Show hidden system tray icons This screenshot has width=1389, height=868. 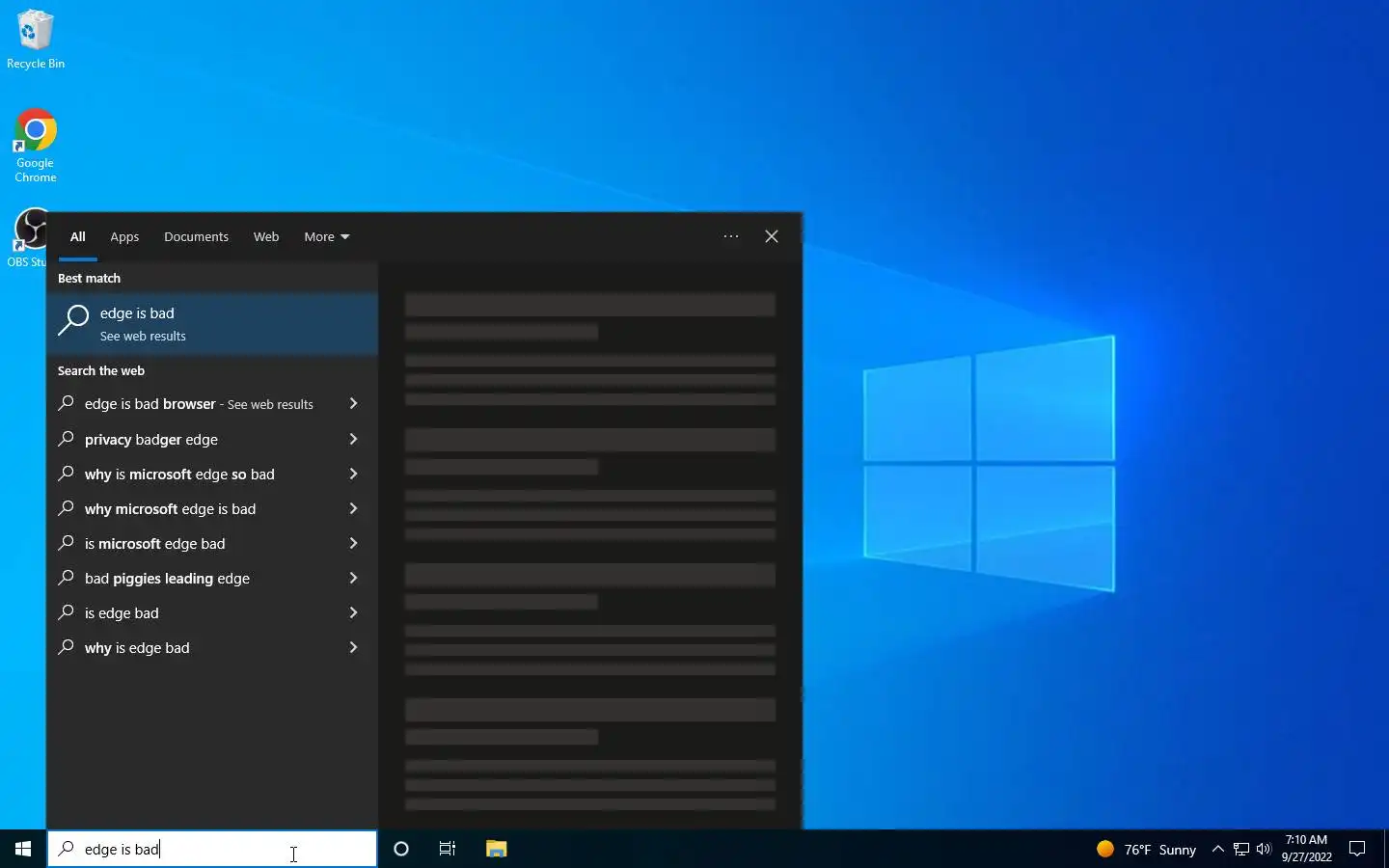[1217, 849]
